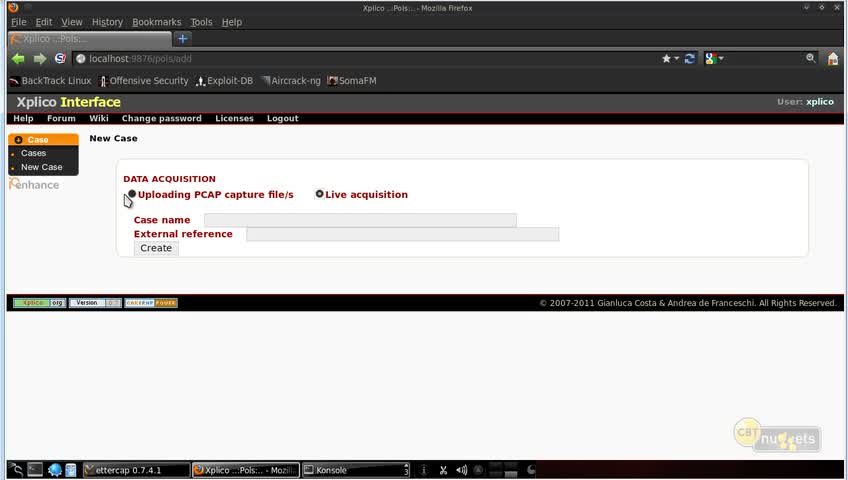
Task: Click the orange Case section icon in the sidebar
Action: pyautogui.click(x=18, y=139)
